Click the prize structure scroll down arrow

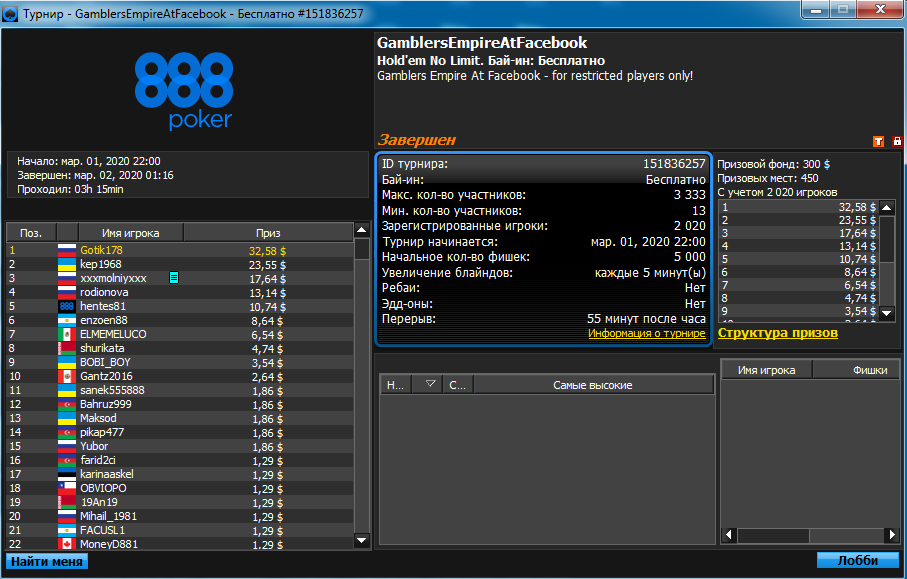pyautogui.click(x=887, y=313)
